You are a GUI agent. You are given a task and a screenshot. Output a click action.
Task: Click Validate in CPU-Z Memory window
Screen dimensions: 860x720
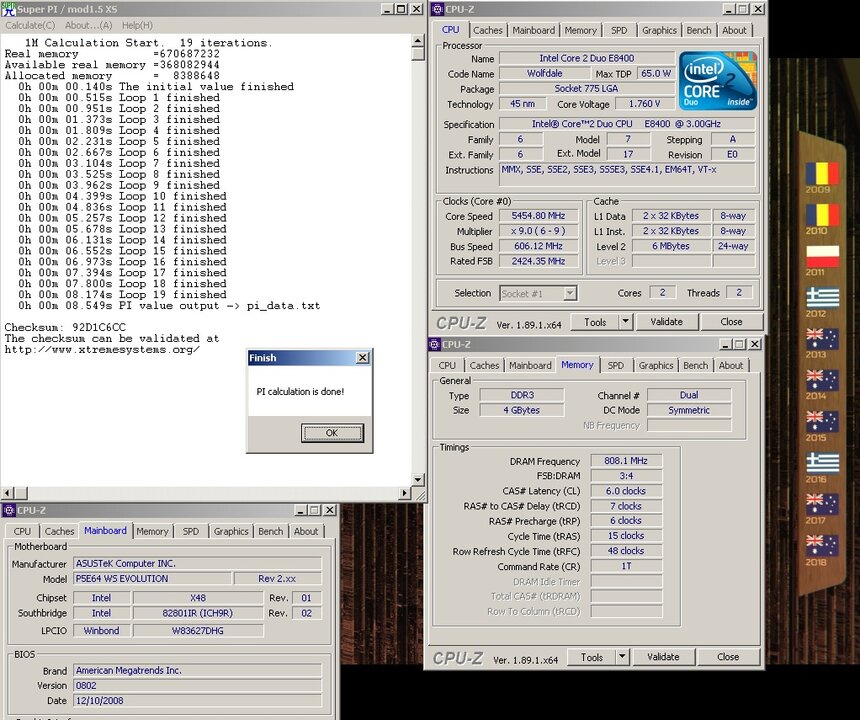(663, 656)
